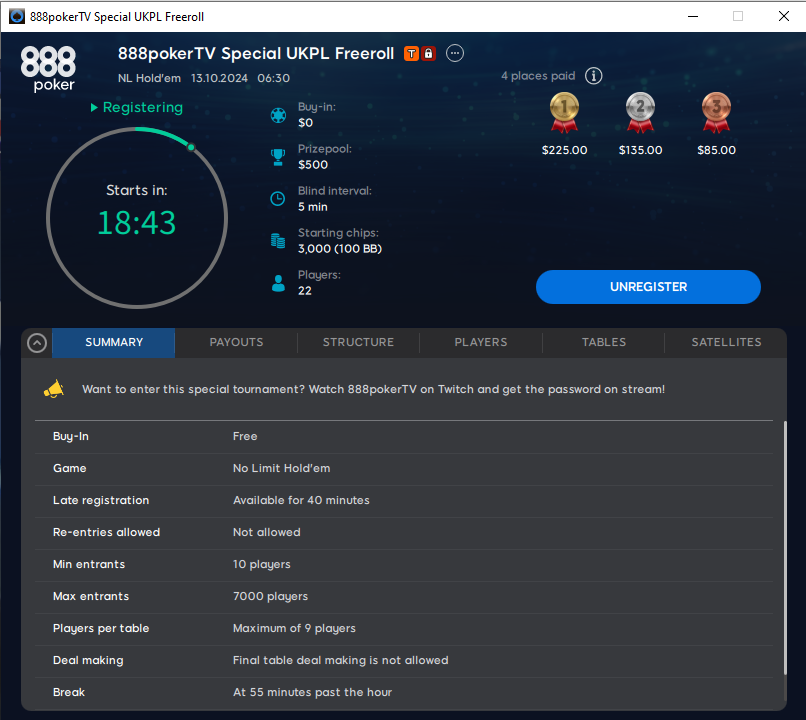
Task: Open the places paid info icon
Action: click(x=594, y=76)
